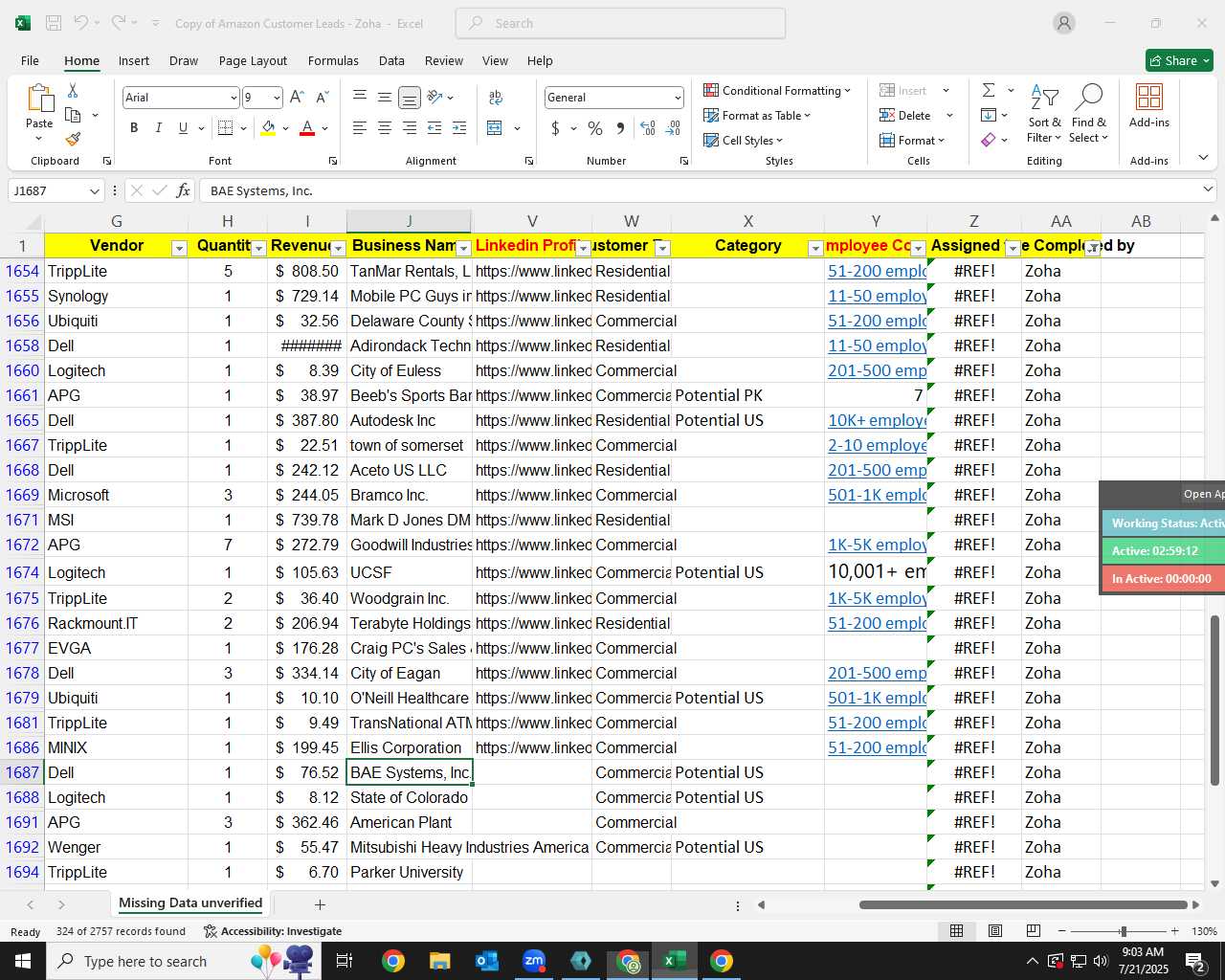
Task: Switch to the Insert tab
Action: tap(134, 60)
